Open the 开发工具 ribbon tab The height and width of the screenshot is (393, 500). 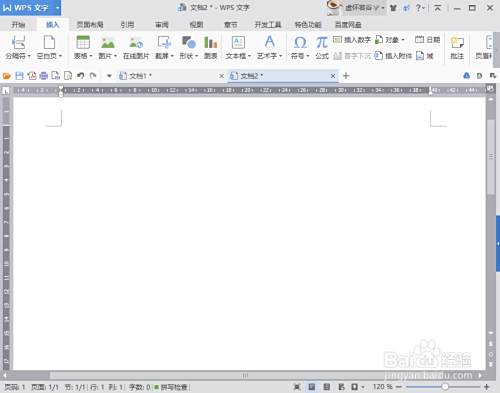point(268,25)
